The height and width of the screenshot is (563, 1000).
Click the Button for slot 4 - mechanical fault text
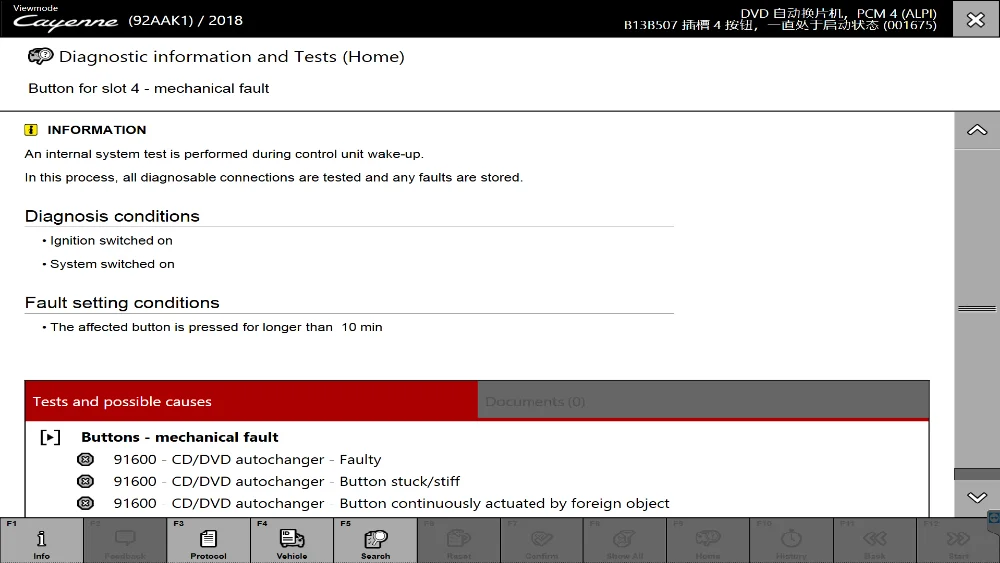[x=149, y=89]
